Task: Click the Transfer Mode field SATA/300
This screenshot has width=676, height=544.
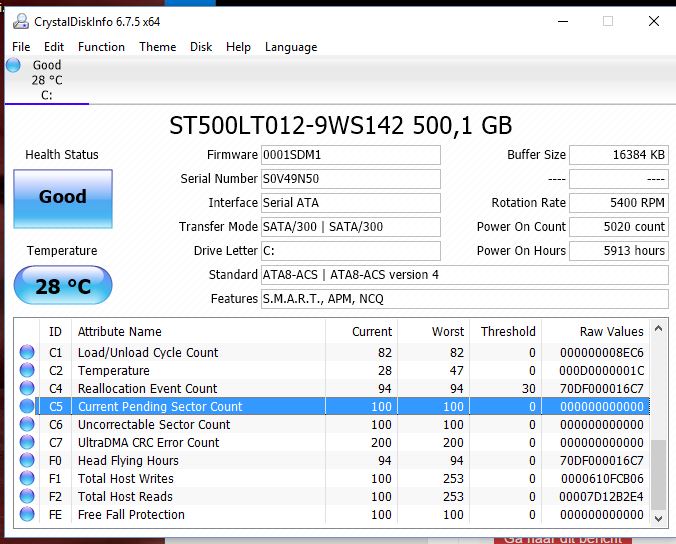Action: (x=351, y=227)
